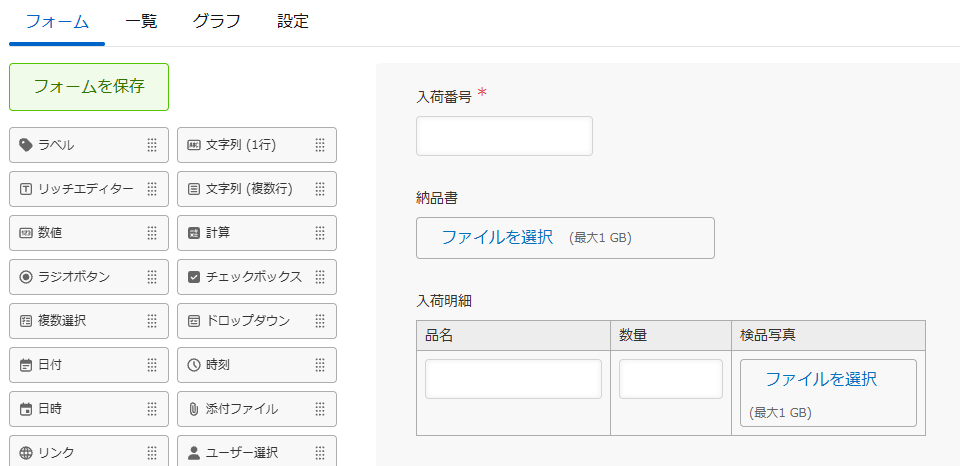Click drag handle of 複数選択
Image resolution: width=960 pixels, height=466 pixels.
coord(152,321)
